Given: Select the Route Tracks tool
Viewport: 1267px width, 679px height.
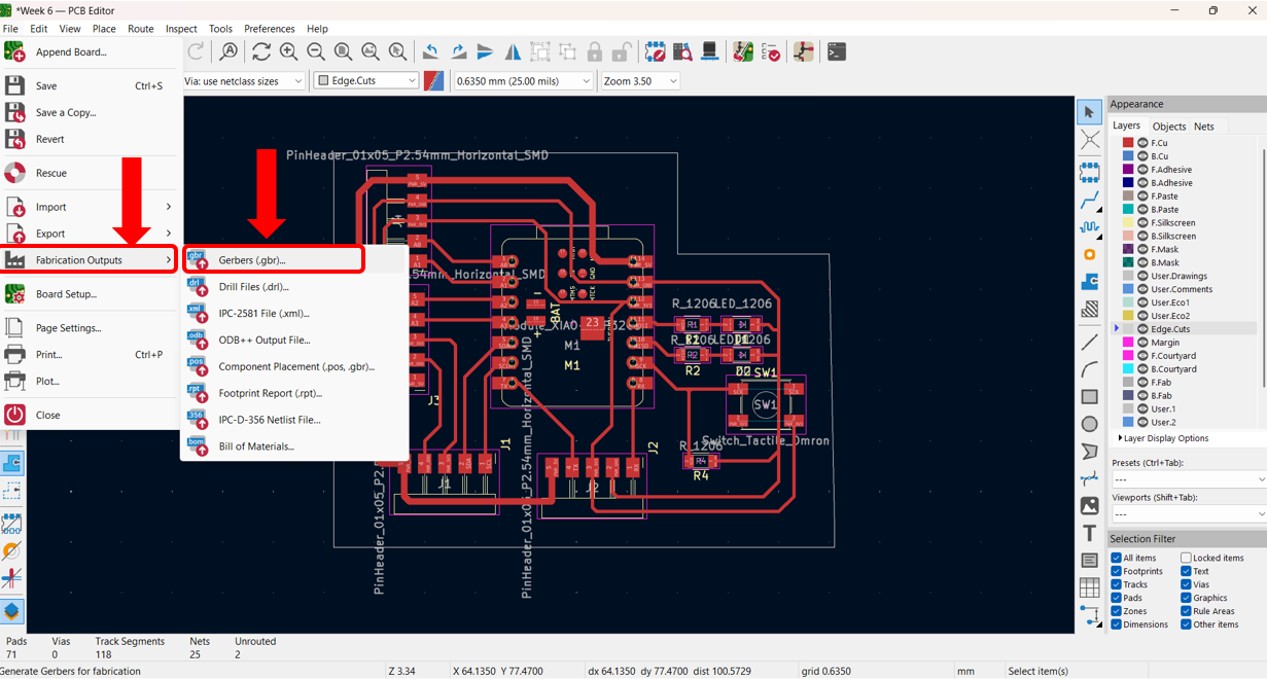Looking at the screenshot, I should click(1089, 200).
